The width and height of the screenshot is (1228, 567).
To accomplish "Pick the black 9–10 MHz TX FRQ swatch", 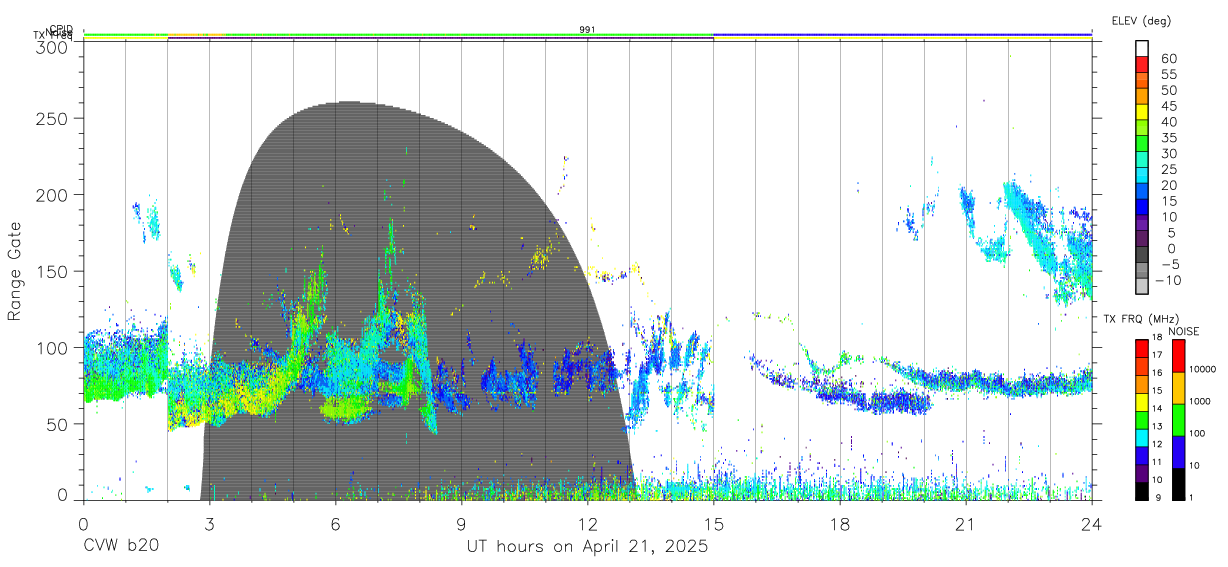I will (1141, 491).
